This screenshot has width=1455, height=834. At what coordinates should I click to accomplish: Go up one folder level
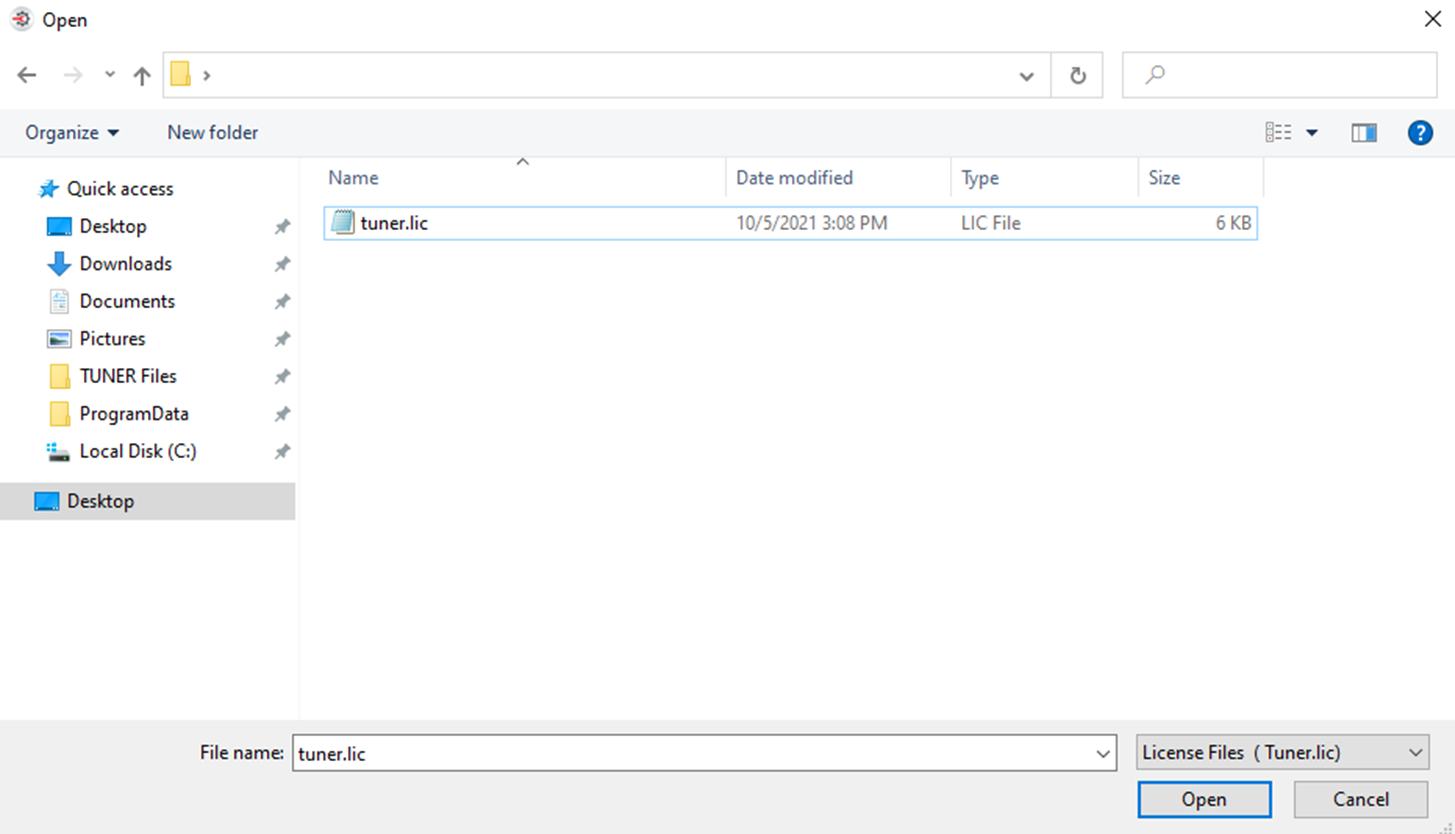click(141, 74)
